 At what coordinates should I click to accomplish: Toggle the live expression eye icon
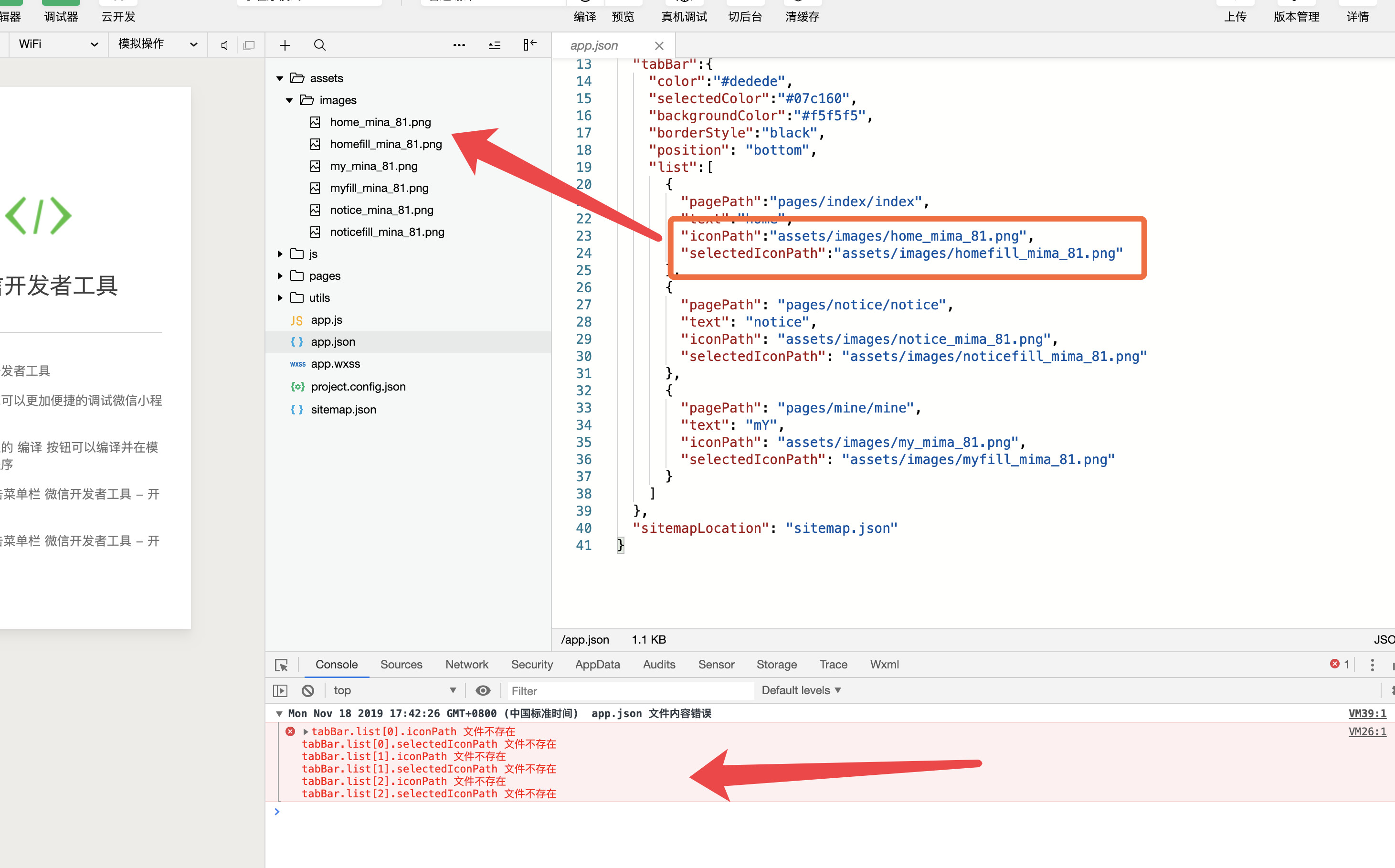coord(483,690)
